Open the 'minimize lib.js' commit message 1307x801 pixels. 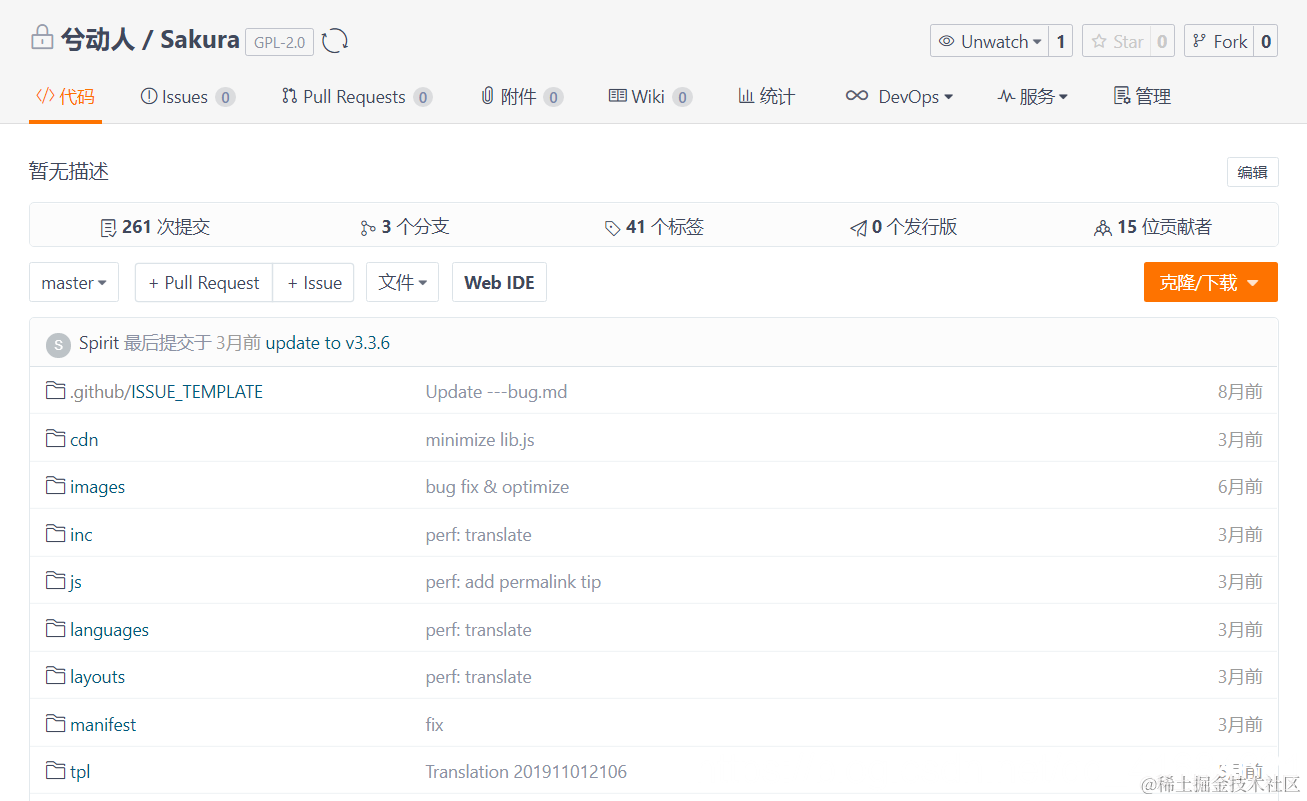480,440
